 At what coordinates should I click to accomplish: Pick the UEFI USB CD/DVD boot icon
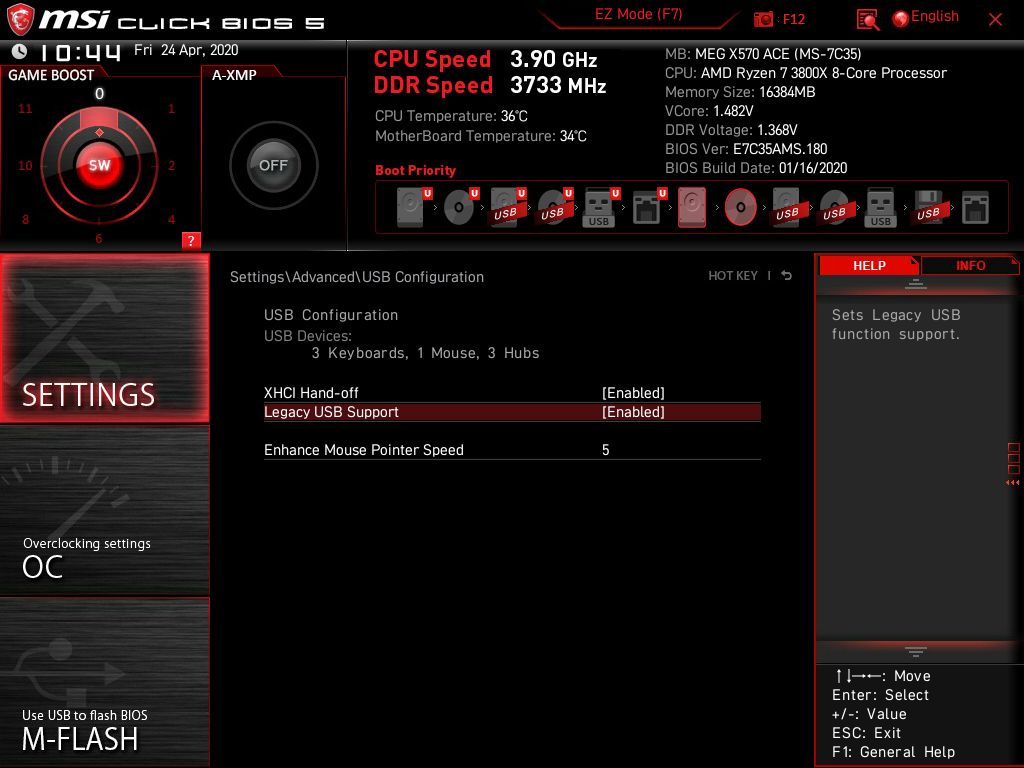tap(555, 207)
